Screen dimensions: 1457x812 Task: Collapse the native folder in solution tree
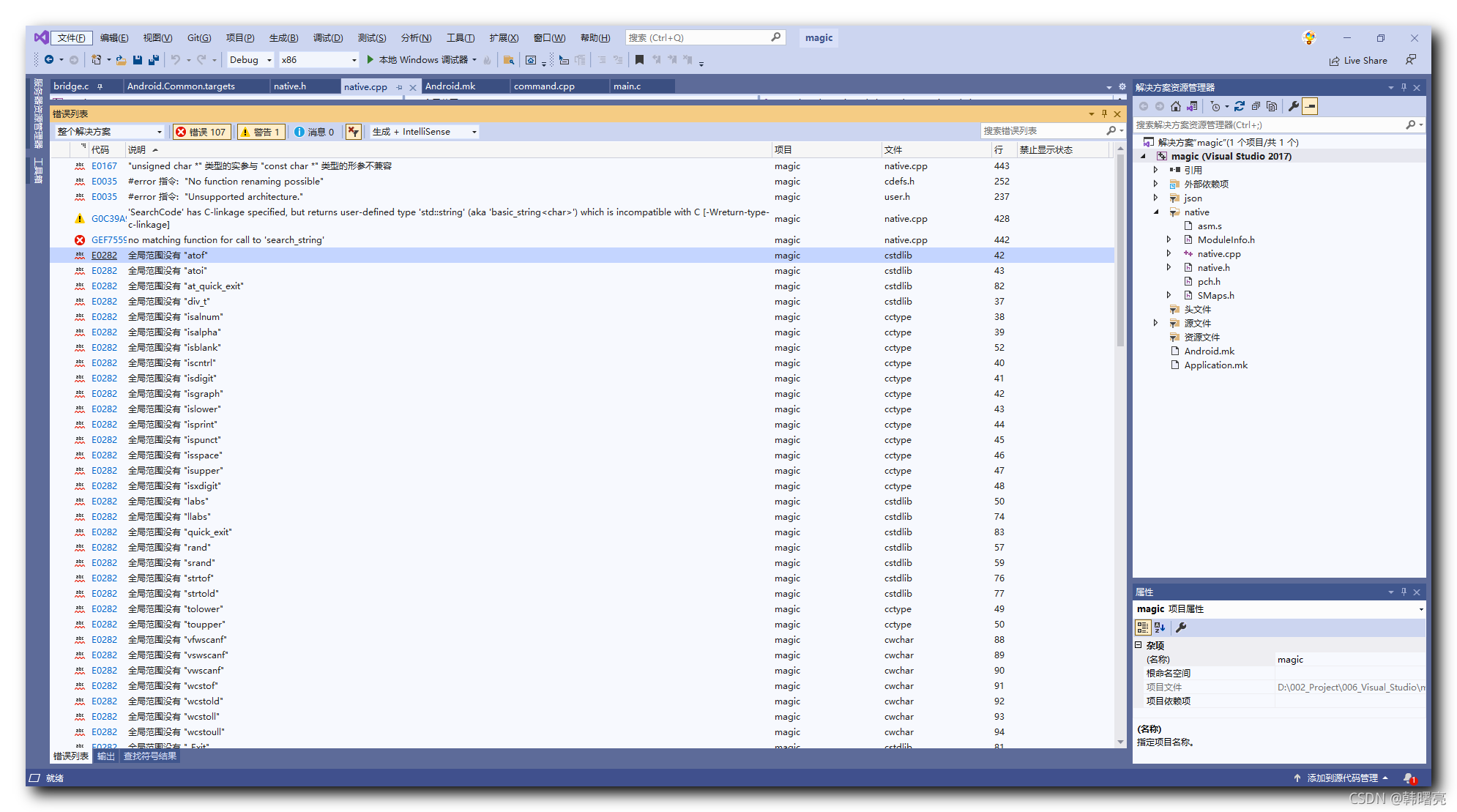pyautogui.click(x=1157, y=212)
